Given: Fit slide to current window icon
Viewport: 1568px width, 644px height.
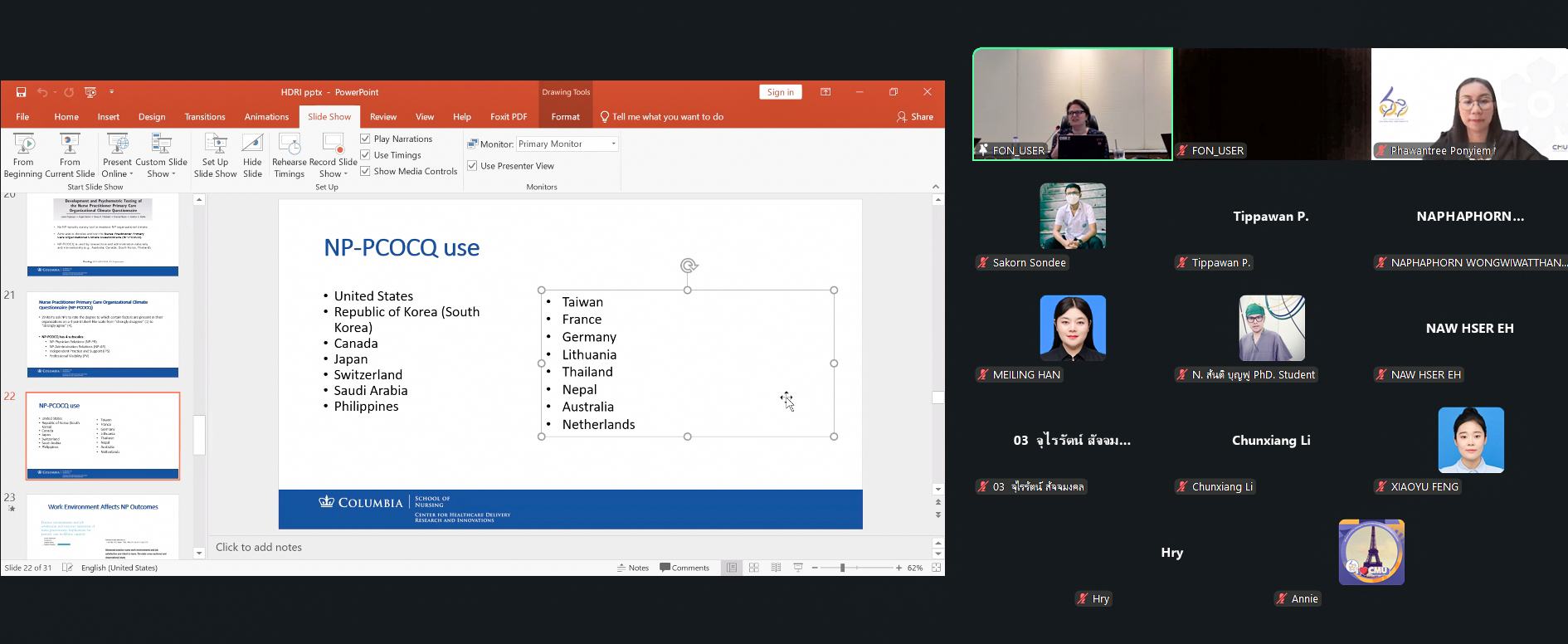Looking at the screenshot, I should (x=936, y=568).
